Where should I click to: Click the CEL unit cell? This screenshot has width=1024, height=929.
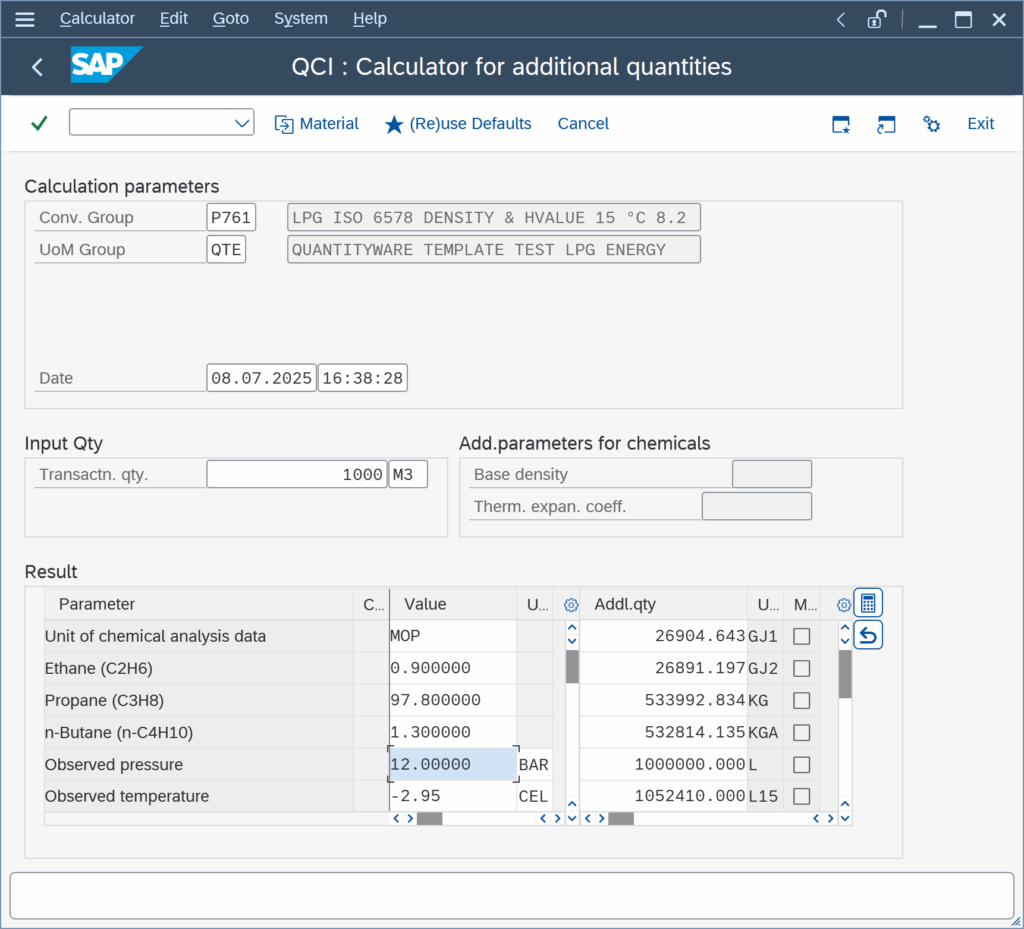click(534, 796)
